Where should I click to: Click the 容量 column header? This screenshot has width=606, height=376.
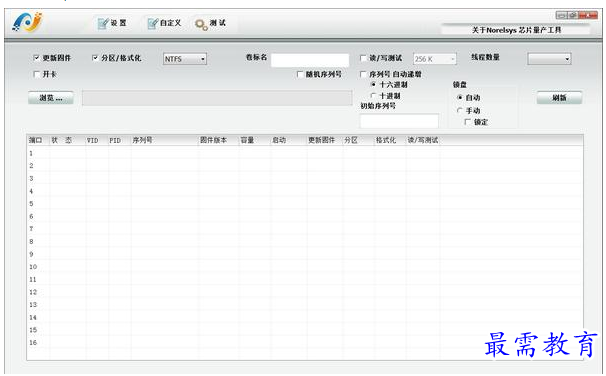(x=254, y=140)
